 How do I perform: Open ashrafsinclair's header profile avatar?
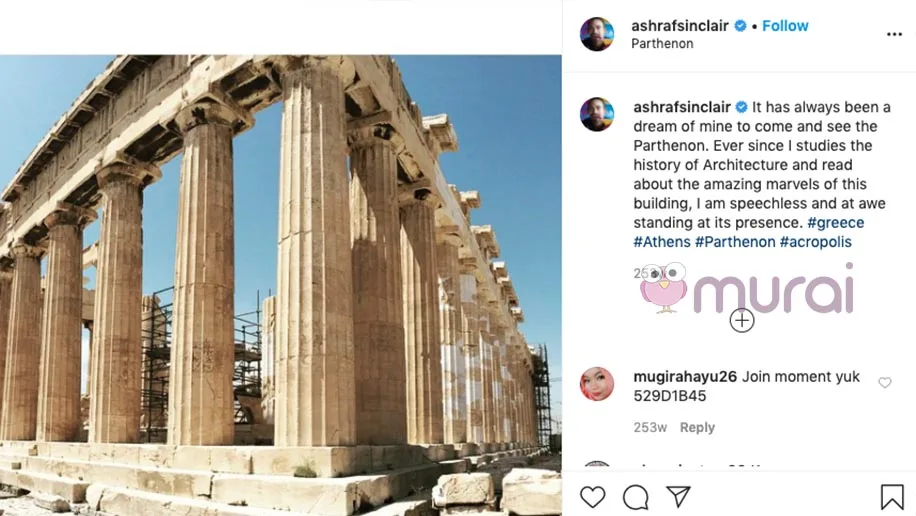pos(597,34)
